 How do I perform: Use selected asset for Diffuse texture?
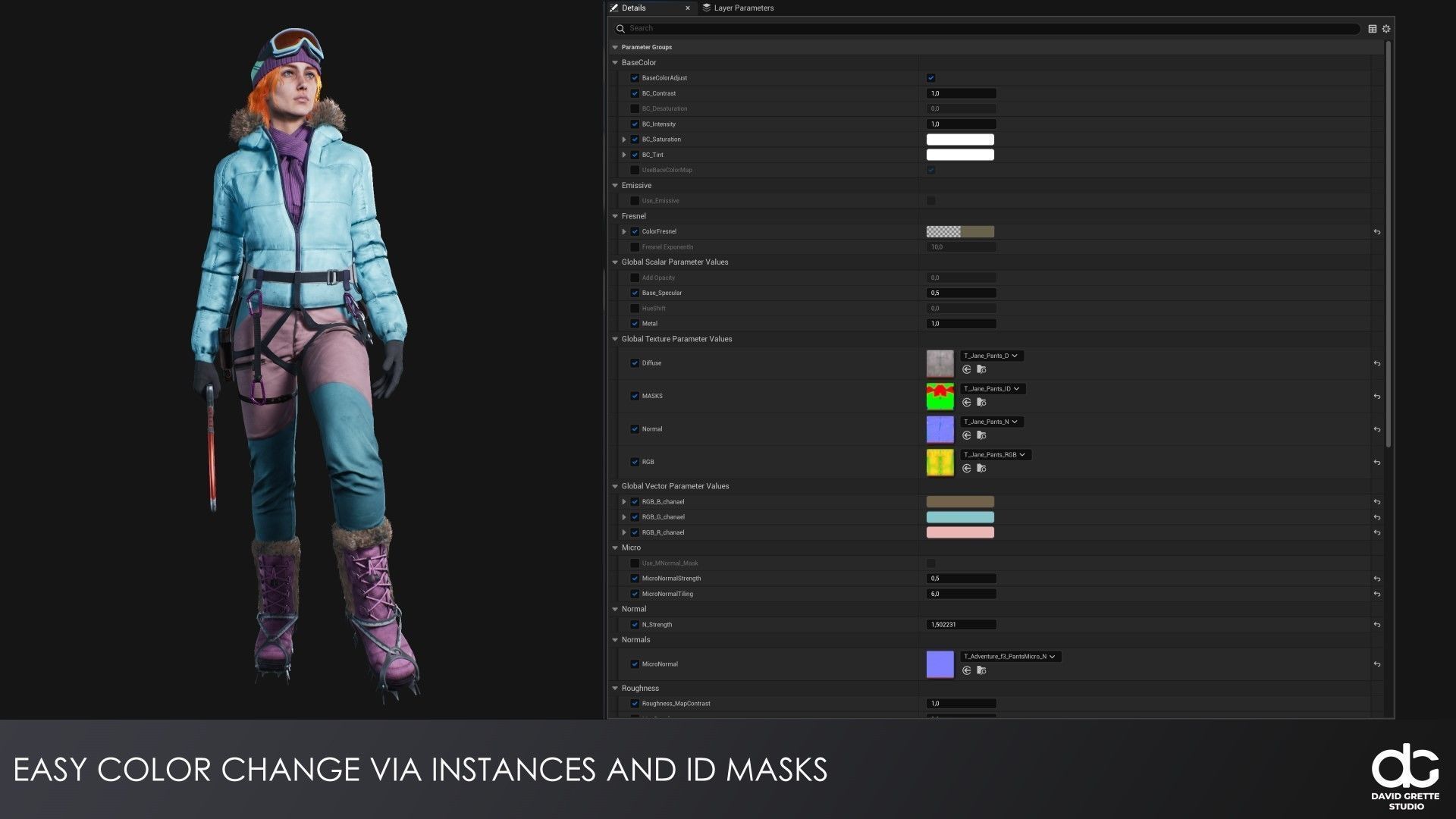pos(966,370)
